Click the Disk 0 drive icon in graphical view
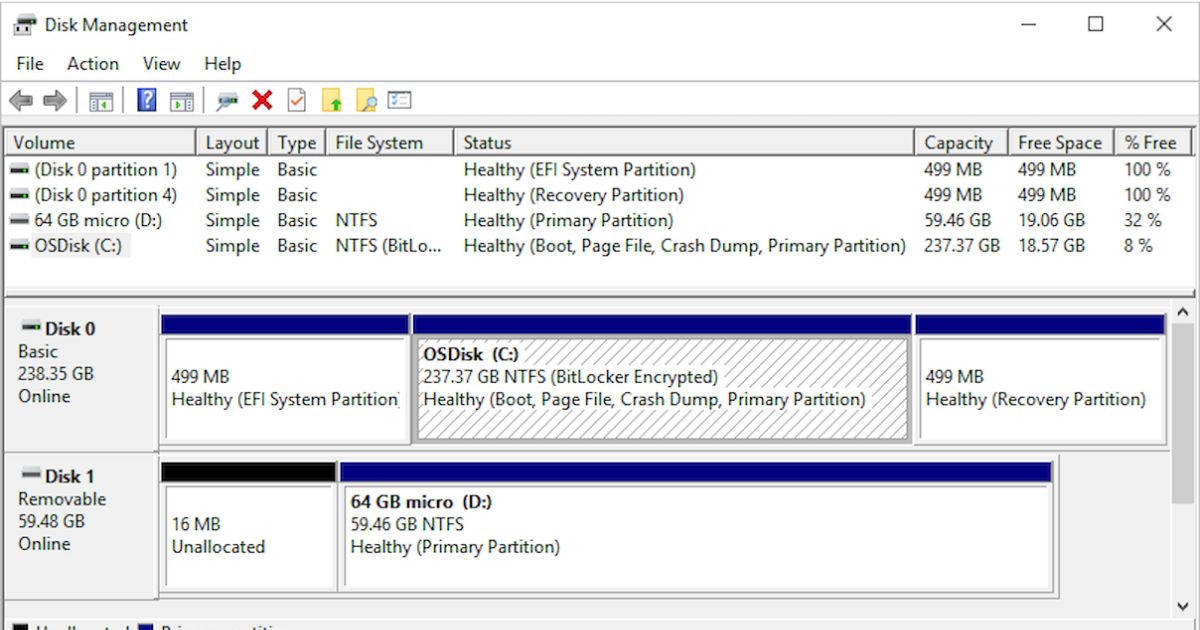This screenshot has height=630, width=1200. click(31, 327)
